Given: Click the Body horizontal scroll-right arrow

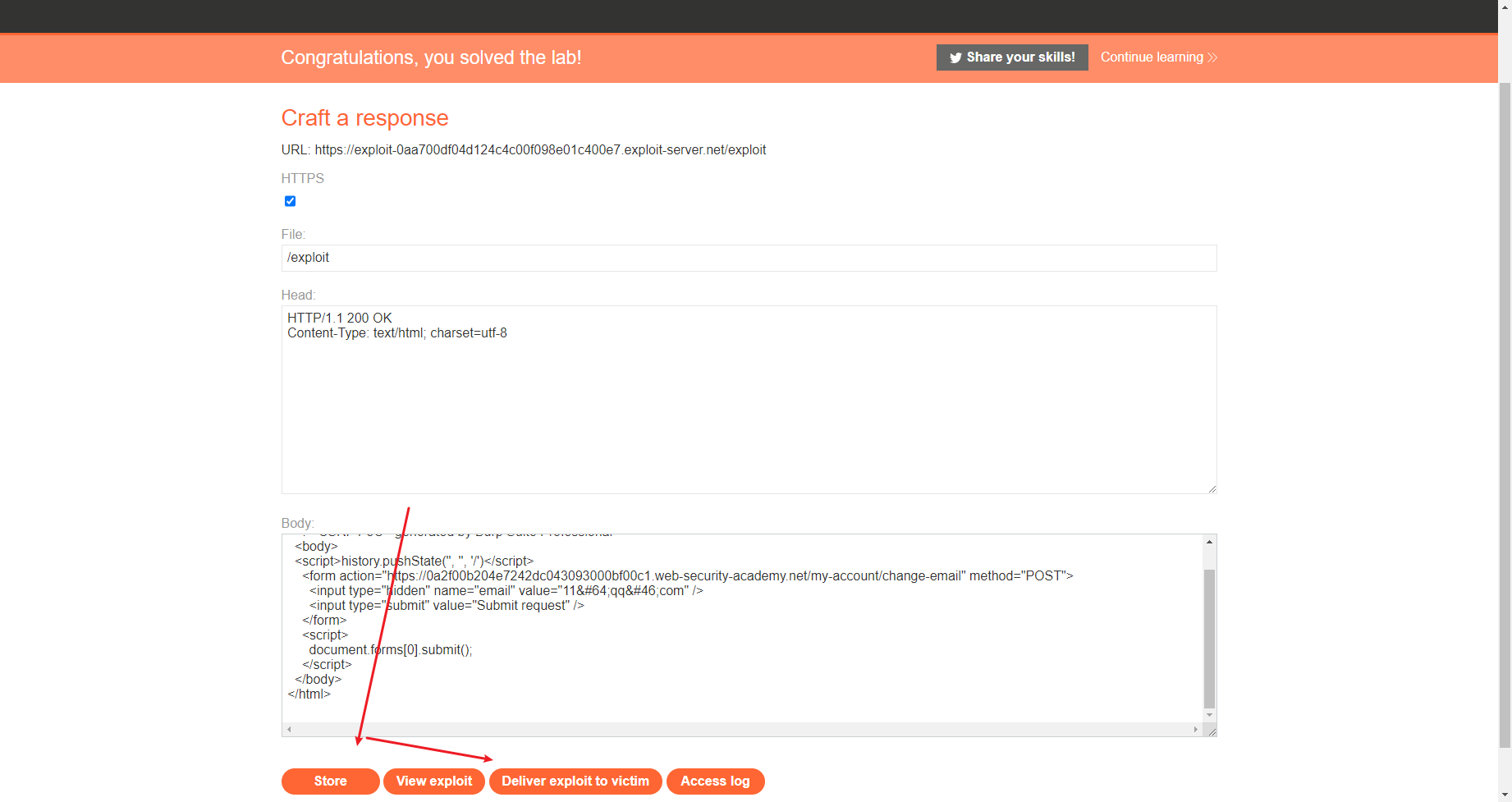Looking at the screenshot, I should [1195, 729].
